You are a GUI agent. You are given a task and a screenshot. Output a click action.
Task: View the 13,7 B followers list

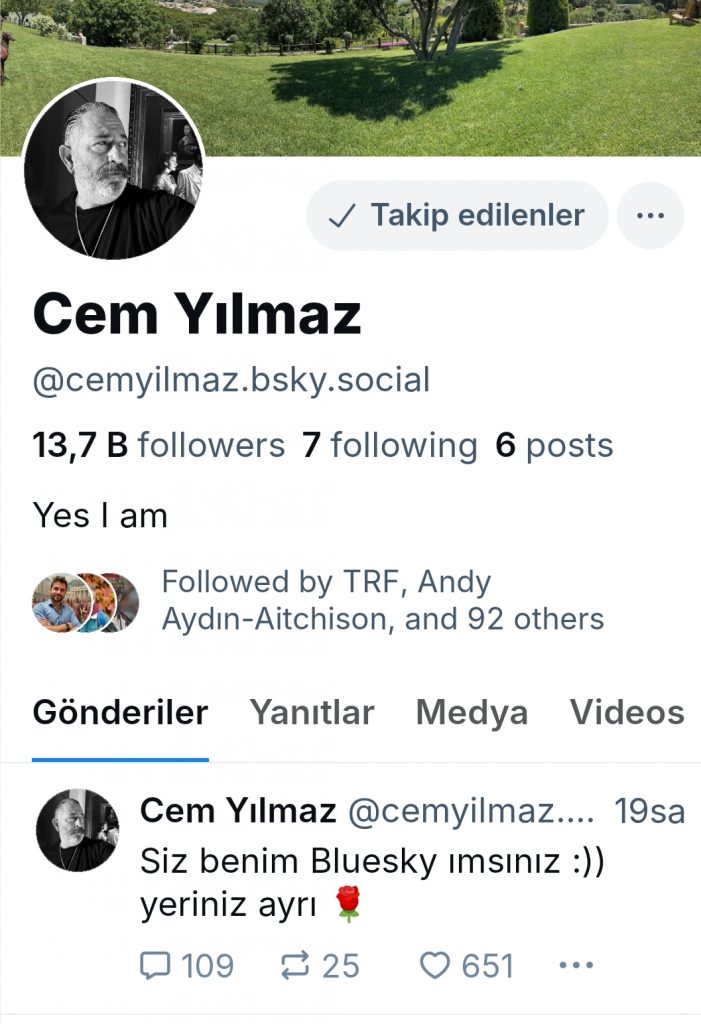[159, 445]
